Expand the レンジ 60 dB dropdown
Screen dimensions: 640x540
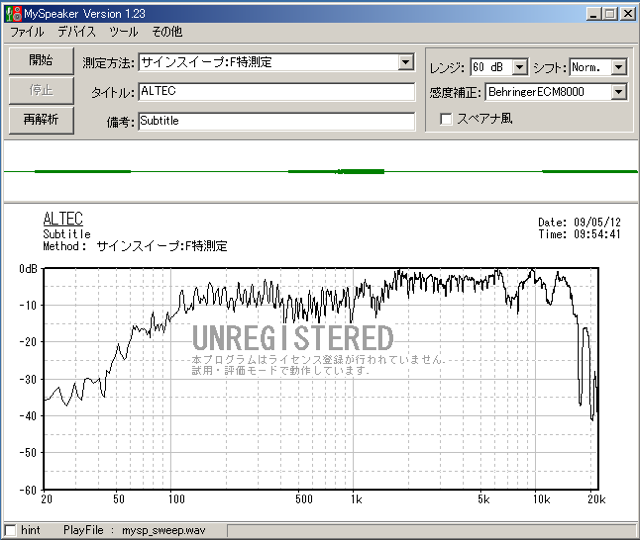(x=520, y=67)
